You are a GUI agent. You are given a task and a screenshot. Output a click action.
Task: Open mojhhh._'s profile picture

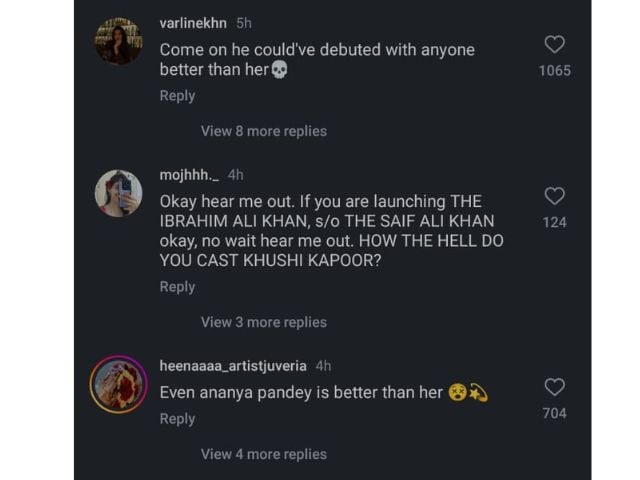118,193
